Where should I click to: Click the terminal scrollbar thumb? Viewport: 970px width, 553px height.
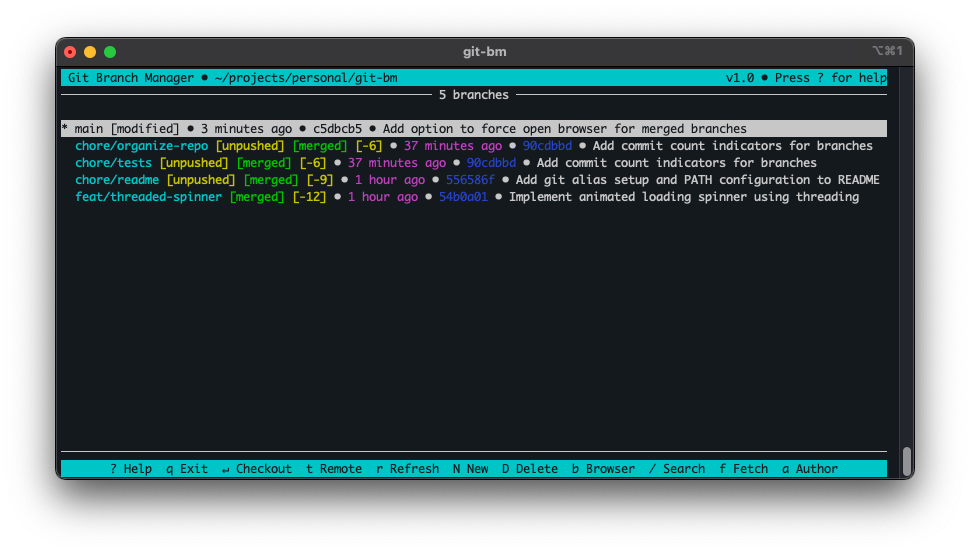(907, 462)
